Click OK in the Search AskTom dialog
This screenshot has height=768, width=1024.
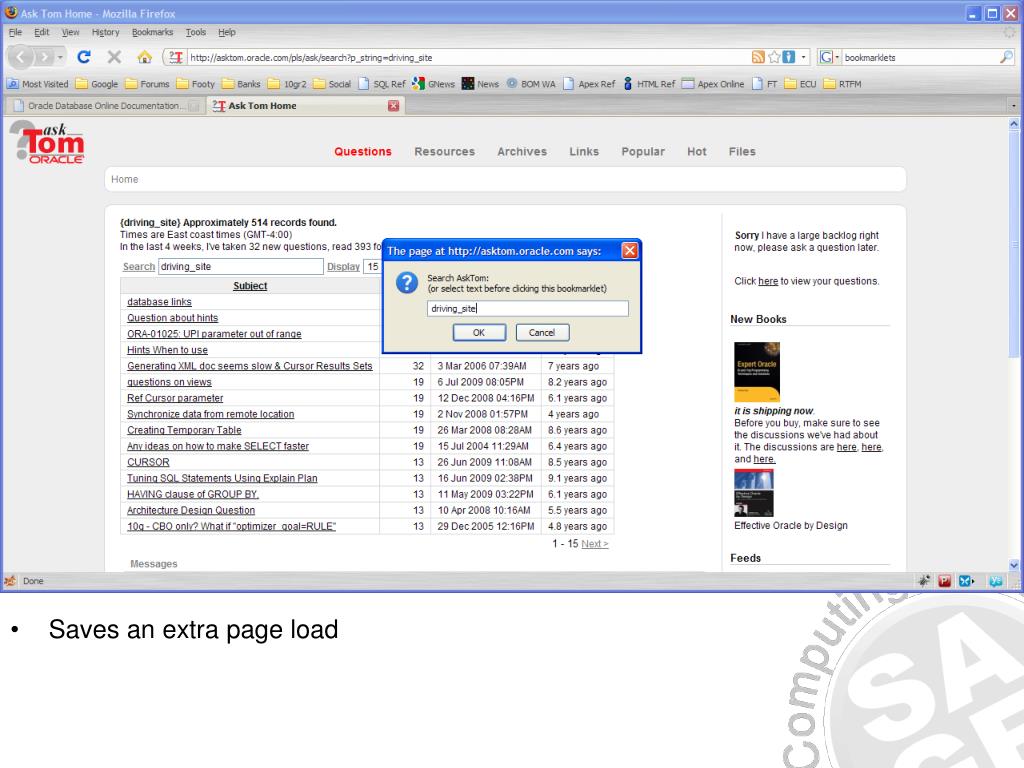[x=479, y=332]
